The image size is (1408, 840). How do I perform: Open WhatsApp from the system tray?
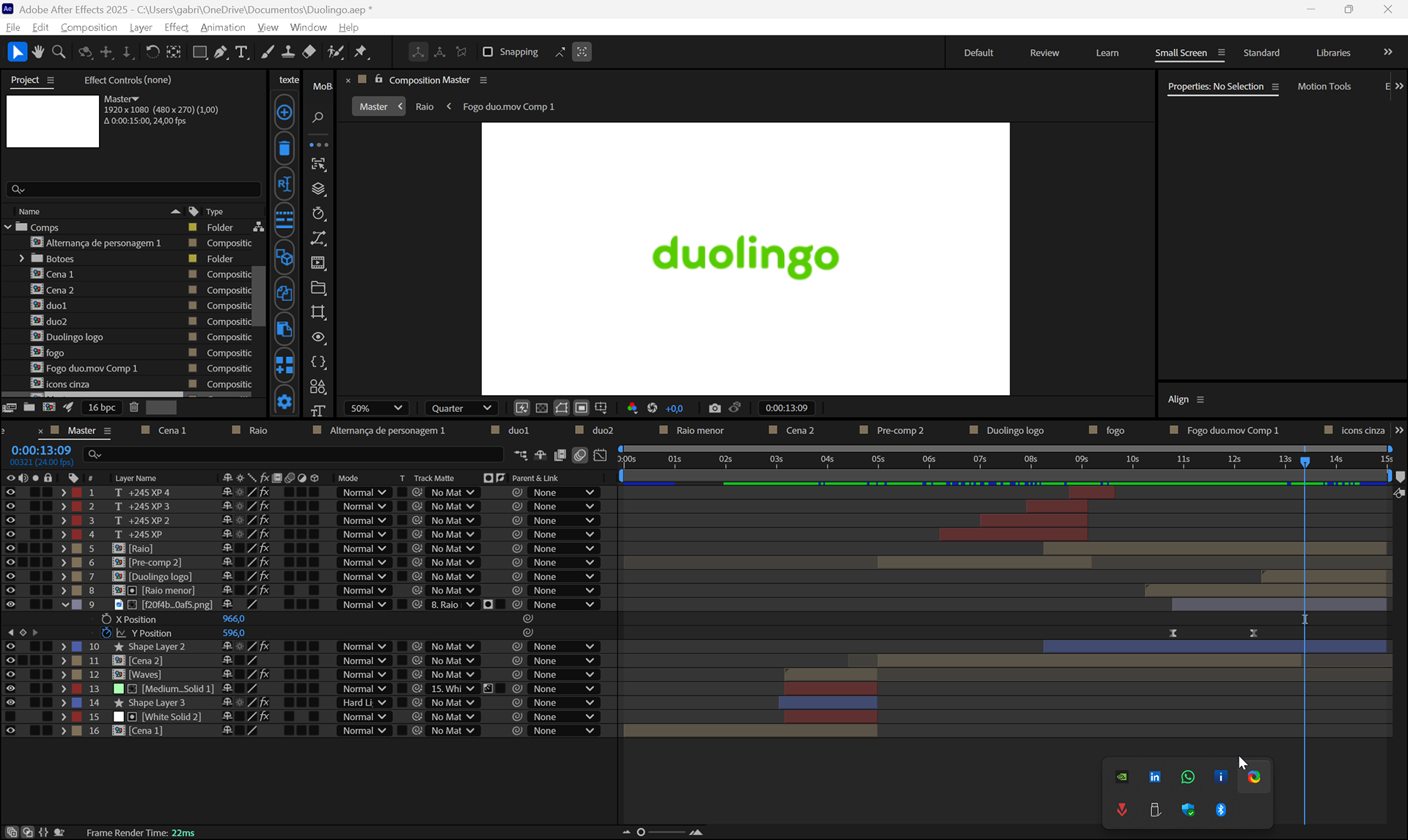pyautogui.click(x=1187, y=777)
